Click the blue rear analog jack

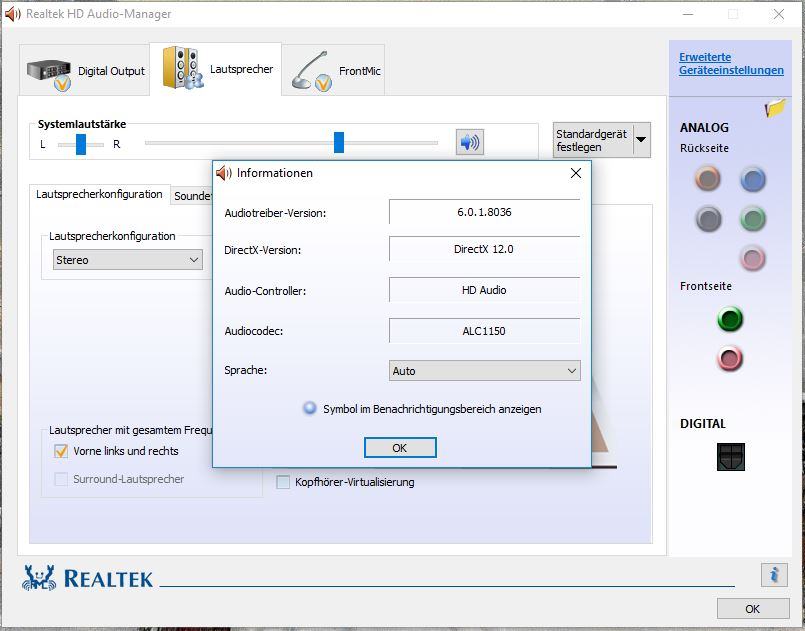pos(753,179)
